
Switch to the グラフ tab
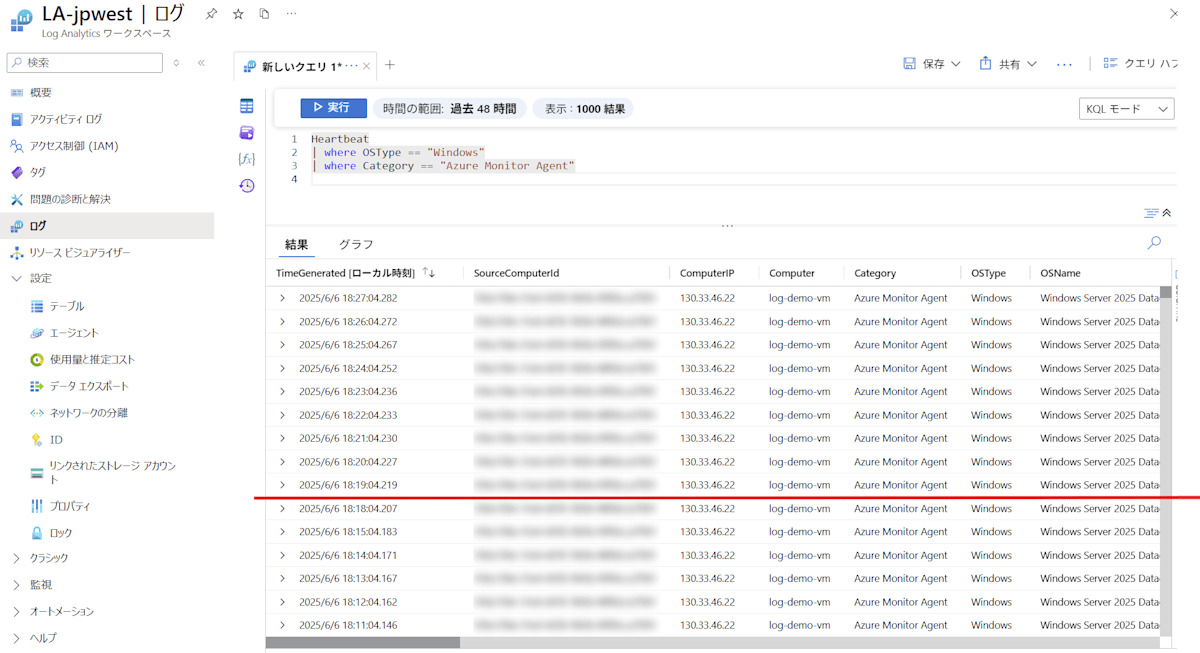(356, 244)
